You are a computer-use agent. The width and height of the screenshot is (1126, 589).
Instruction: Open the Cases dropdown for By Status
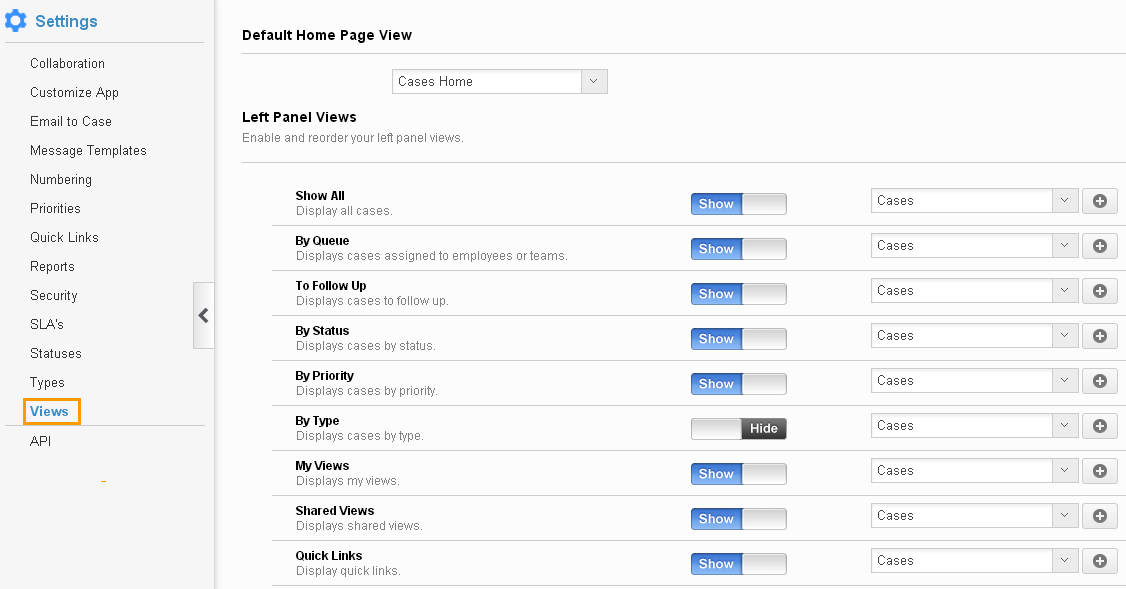tap(974, 335)
